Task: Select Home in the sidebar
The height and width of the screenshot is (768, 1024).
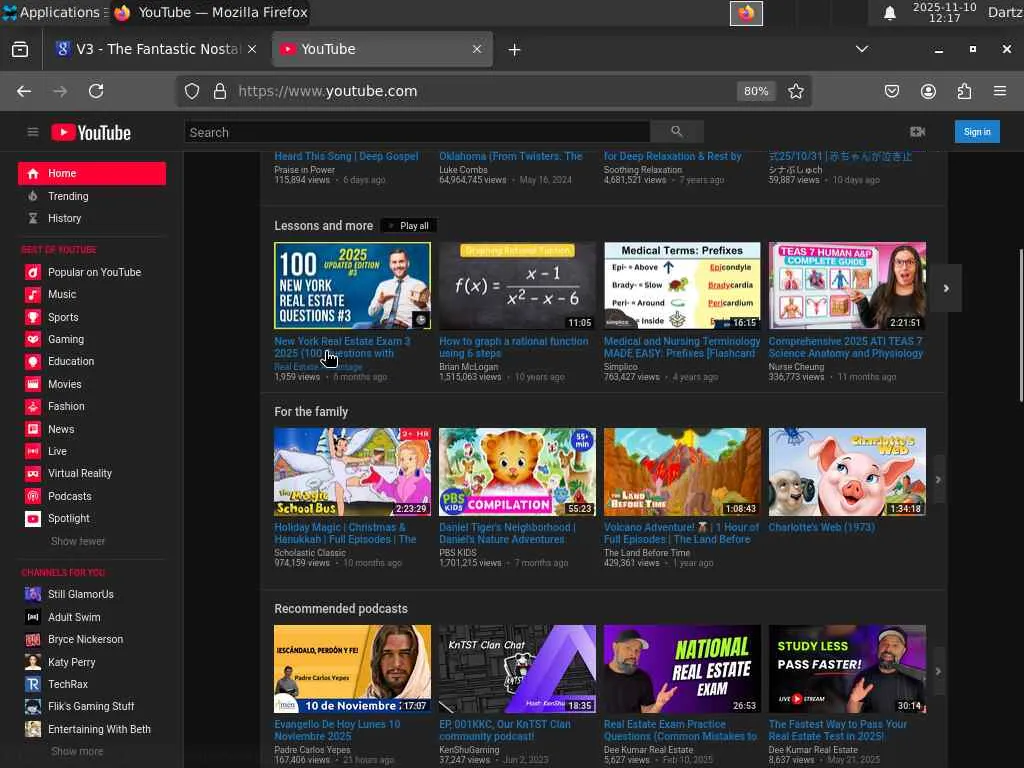Action: coord(91,173)
